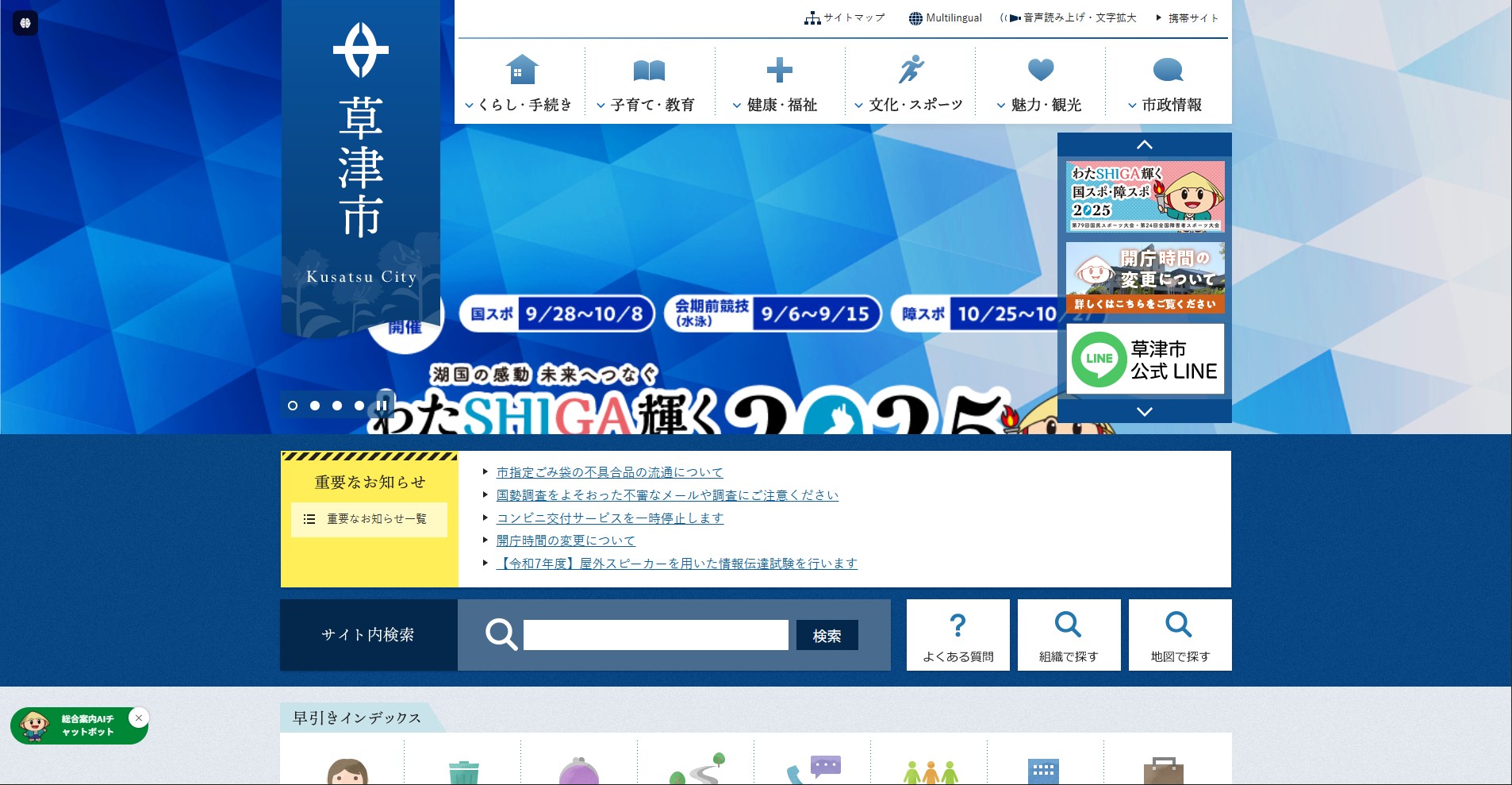Click the group of people icon in the quick index
1512x785 pixels.
pyautogui.click(x=931, y=772)
